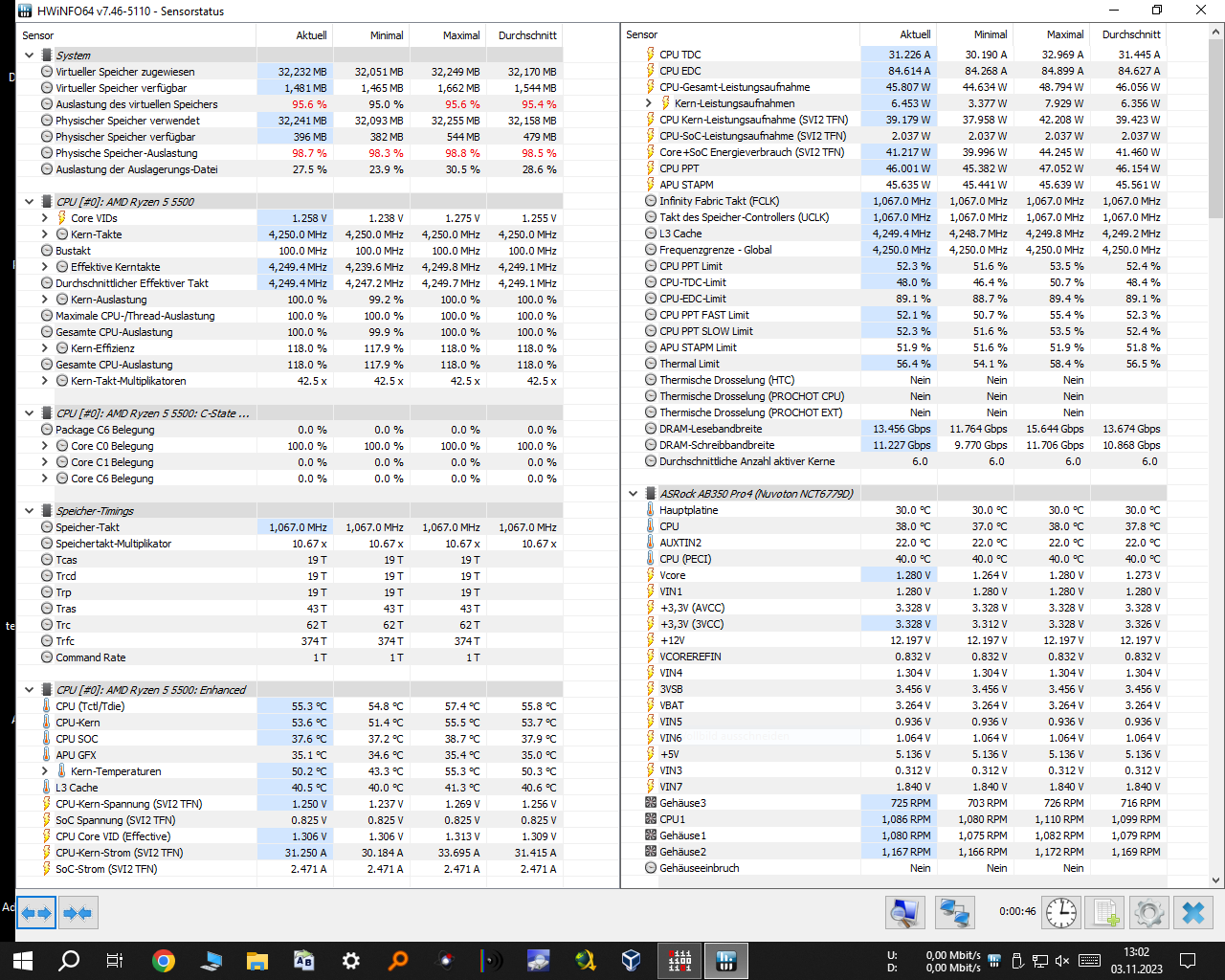Click right panel vertical scrollbar down arrow
This screenshot has height=980, width=1225.
coord(1216,880)
